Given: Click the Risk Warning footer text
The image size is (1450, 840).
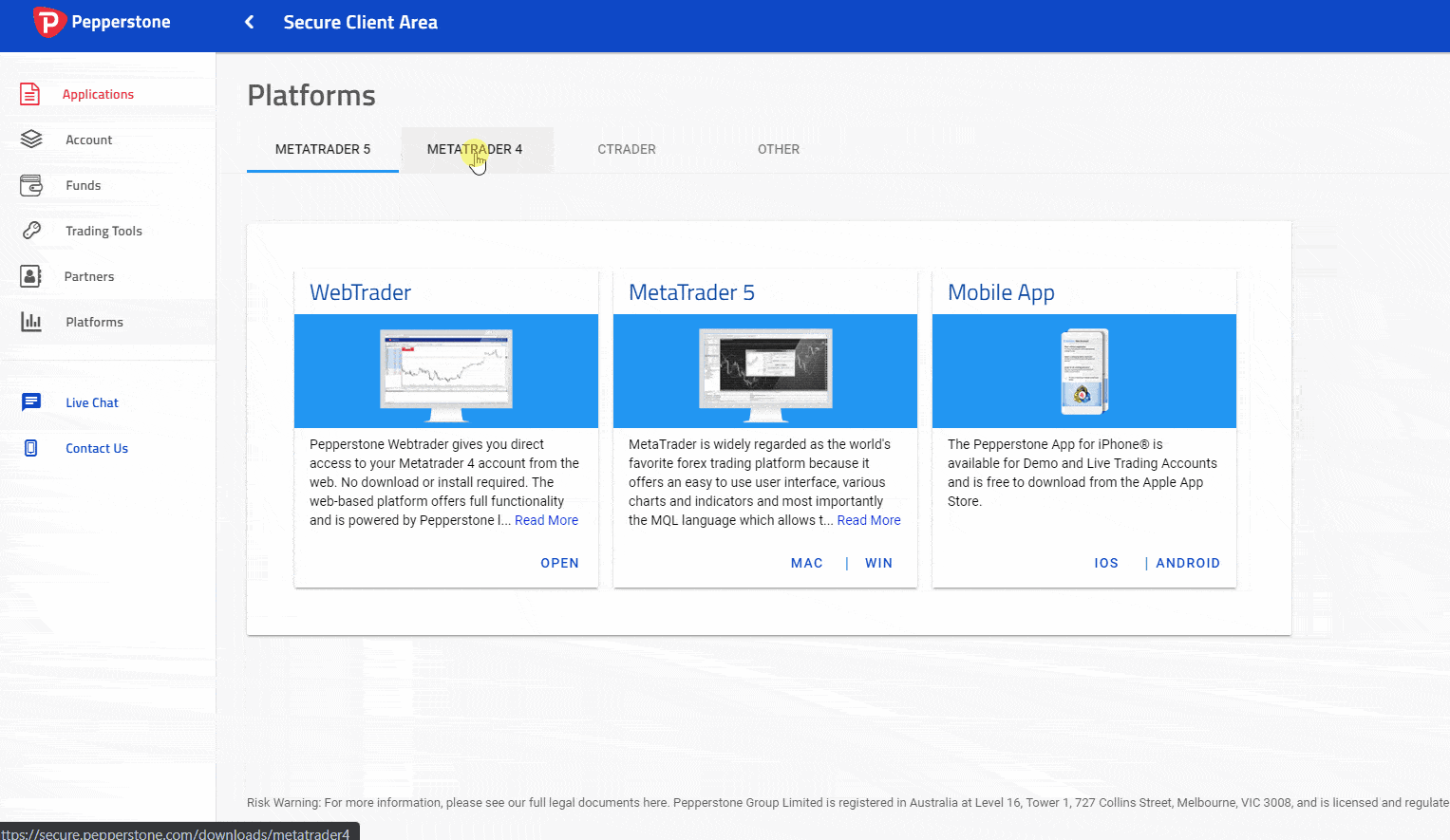Looking at the screenshot, I should click(848, 802).
